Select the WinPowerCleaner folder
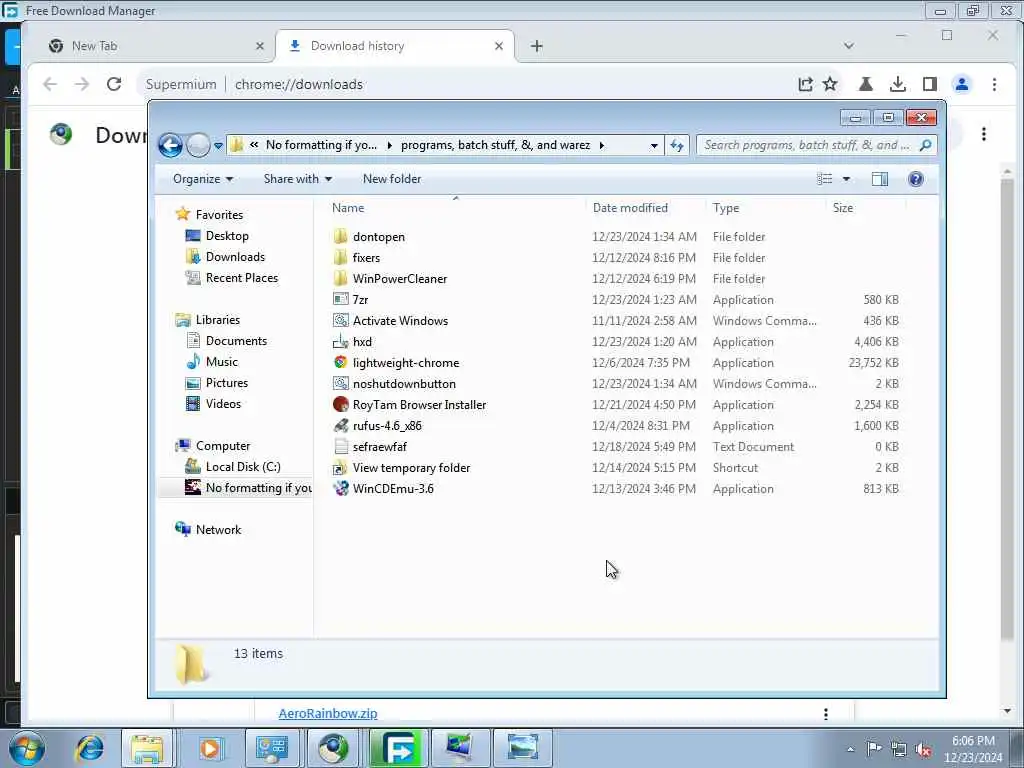 click(x=400, y=278)
